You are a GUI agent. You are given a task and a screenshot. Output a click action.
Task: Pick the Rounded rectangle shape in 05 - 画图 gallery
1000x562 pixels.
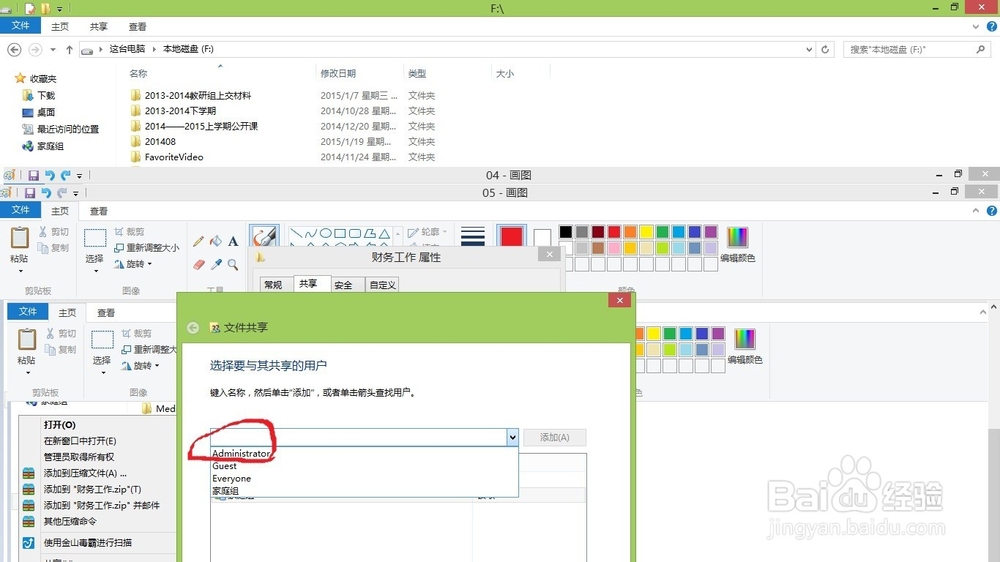(x=355, y=233)
